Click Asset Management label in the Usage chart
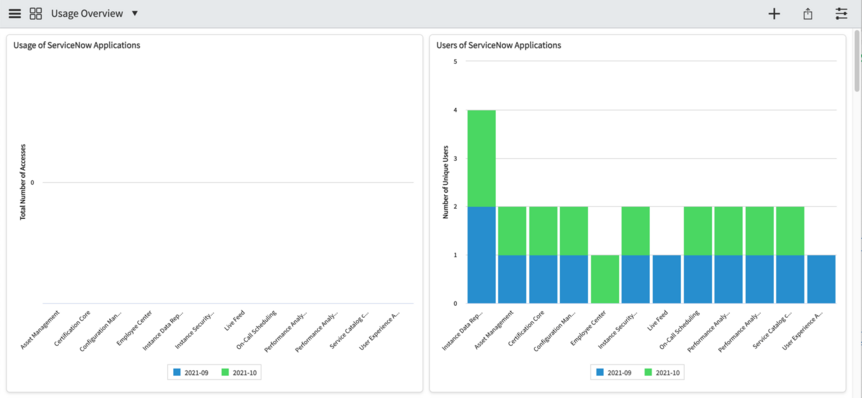The image size is (862, 398). tap(40, 330)
